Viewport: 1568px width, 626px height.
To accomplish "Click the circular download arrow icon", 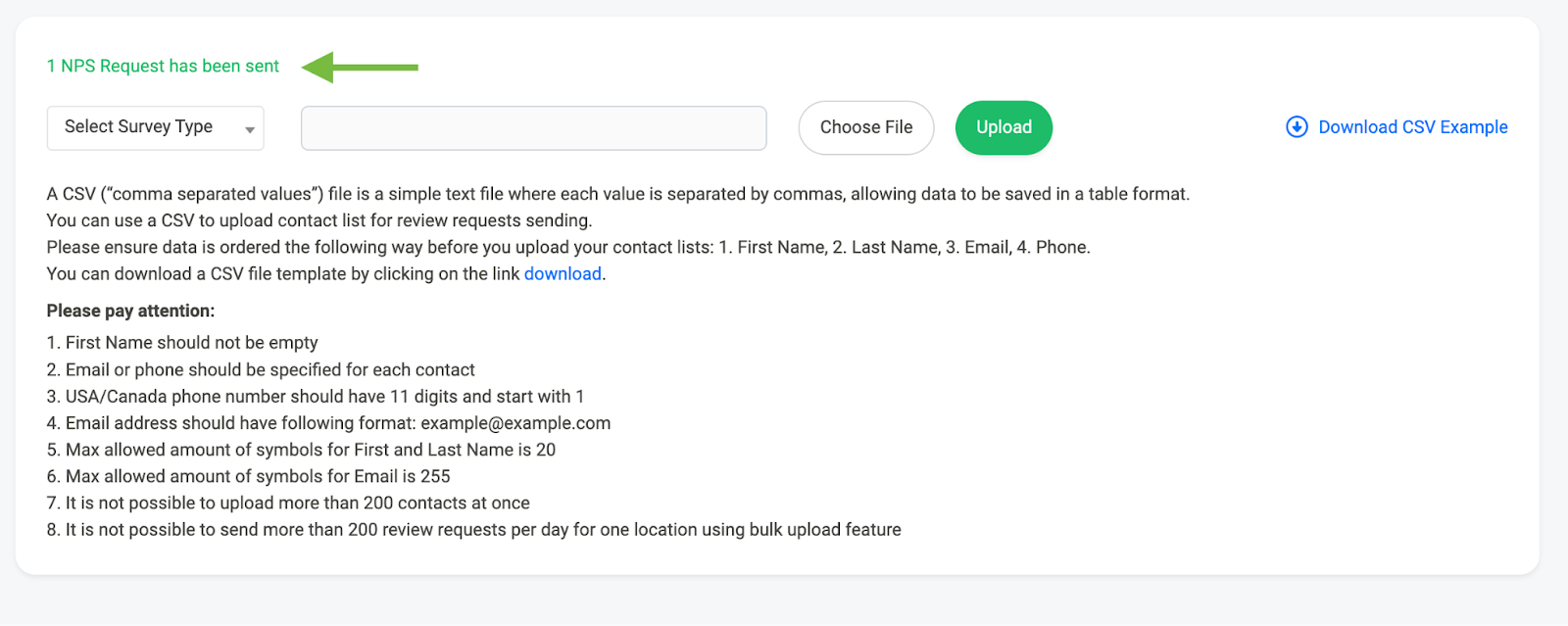I will [x=1297, y=127].
